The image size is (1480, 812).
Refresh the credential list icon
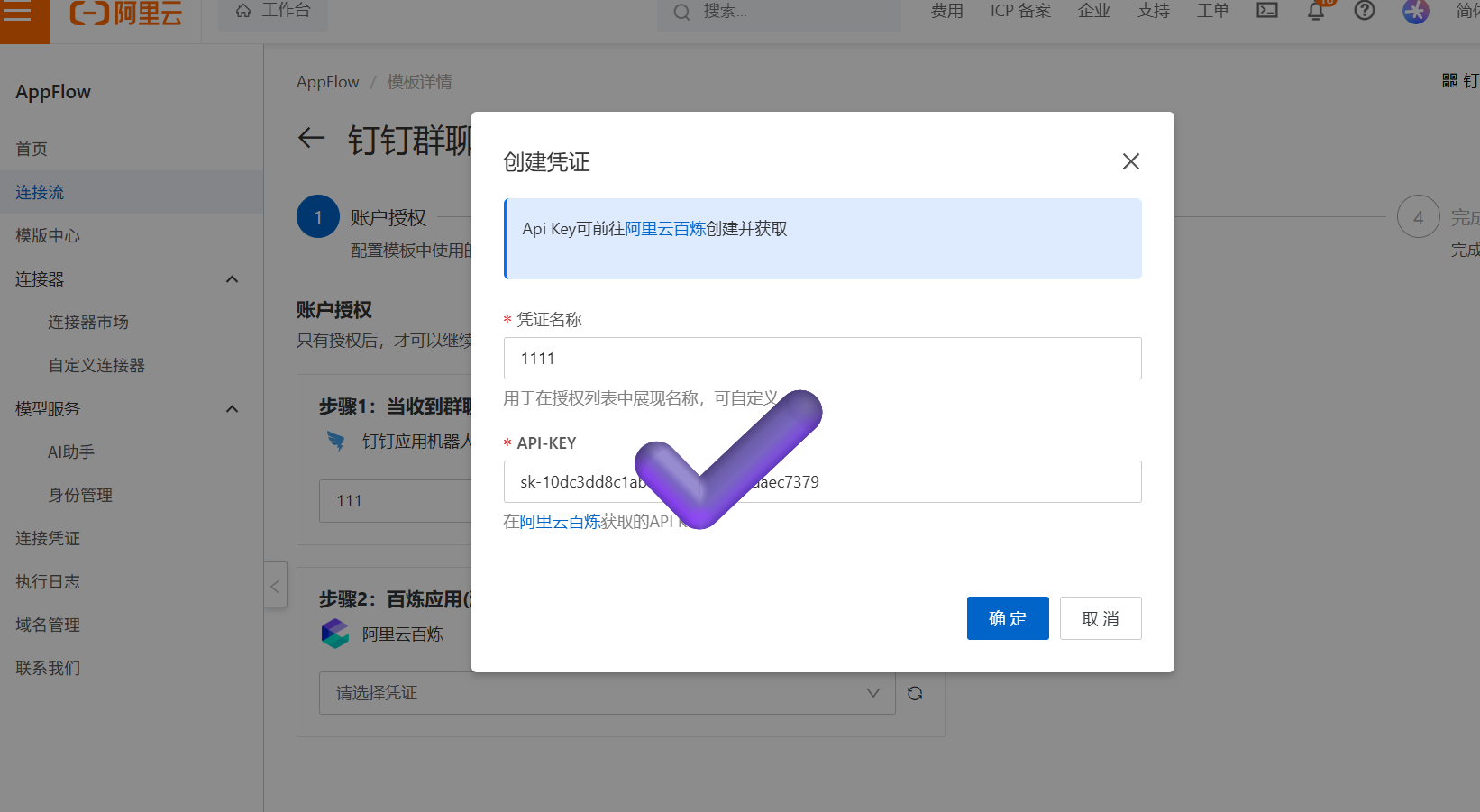click(915, 693)
